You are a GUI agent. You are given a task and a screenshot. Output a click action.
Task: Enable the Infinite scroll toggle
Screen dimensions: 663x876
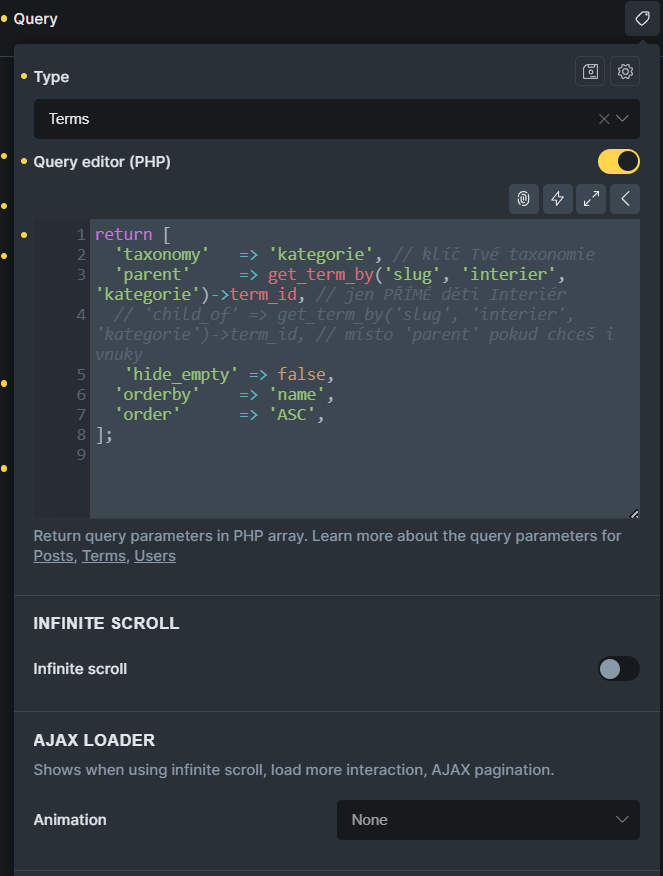(618, 669)
